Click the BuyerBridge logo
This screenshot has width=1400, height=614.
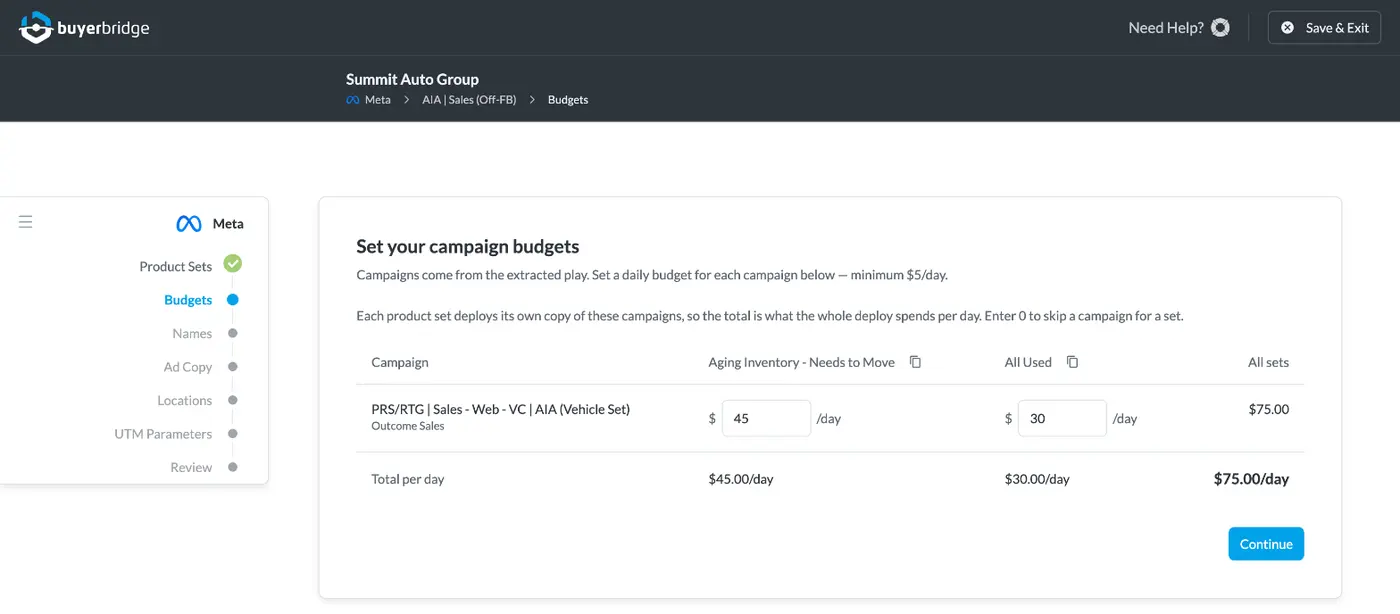(85, 28)
